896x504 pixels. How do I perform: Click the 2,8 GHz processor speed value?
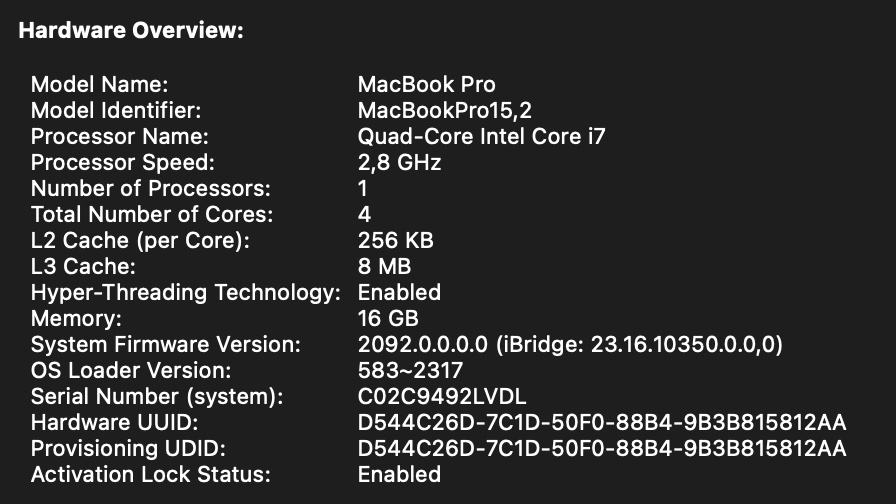(399, 162)
